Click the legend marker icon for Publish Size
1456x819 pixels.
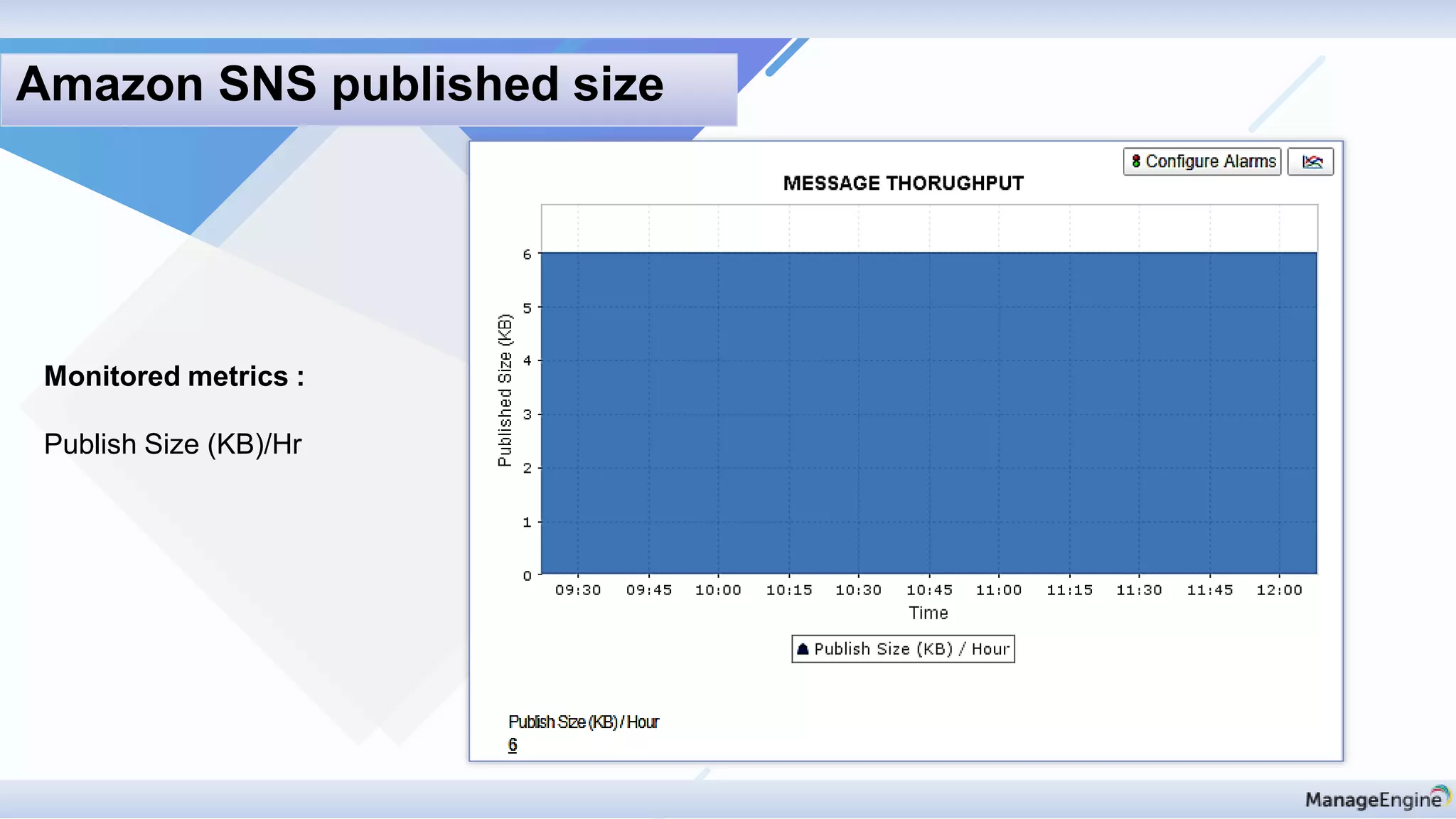tap(803, 648)
